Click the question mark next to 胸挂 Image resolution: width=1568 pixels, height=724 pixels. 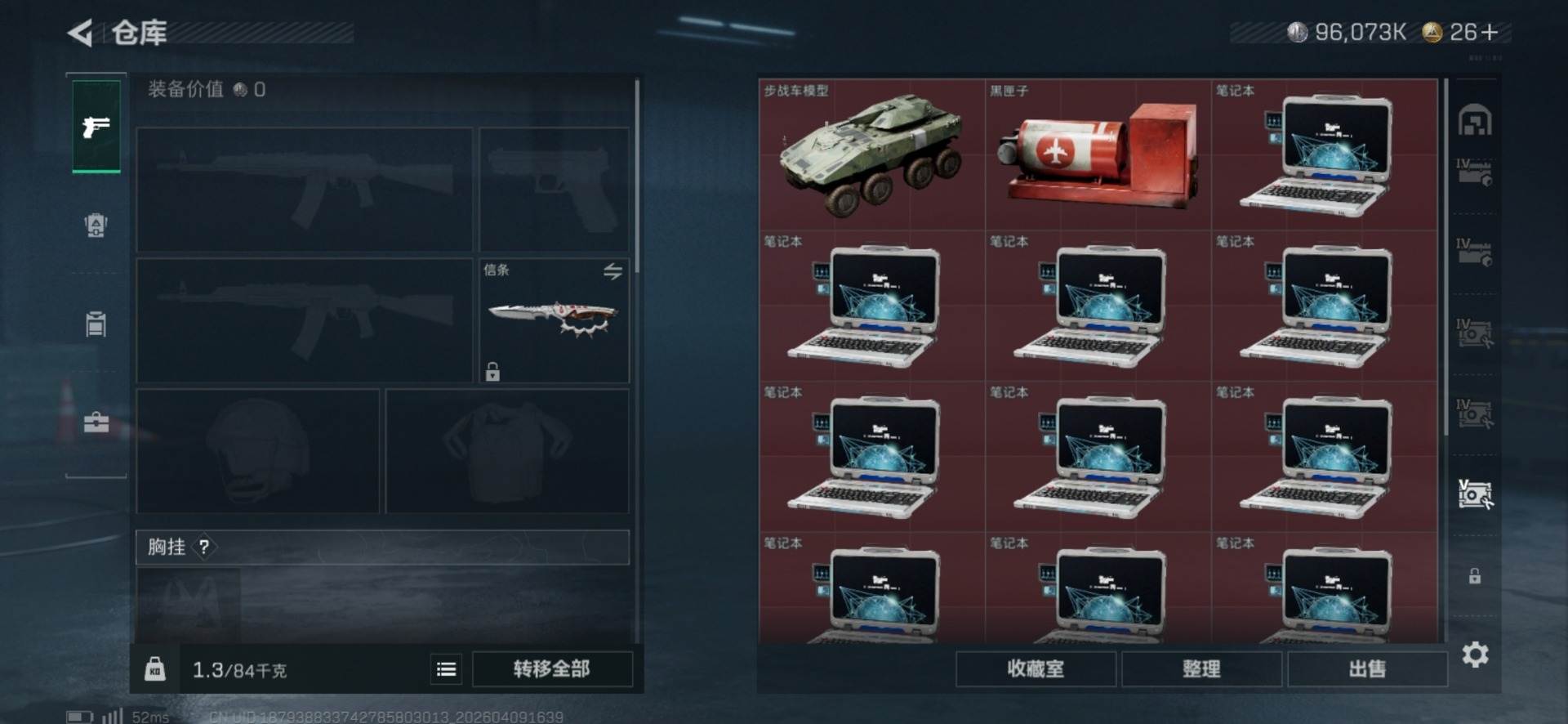tap(204, 547)
